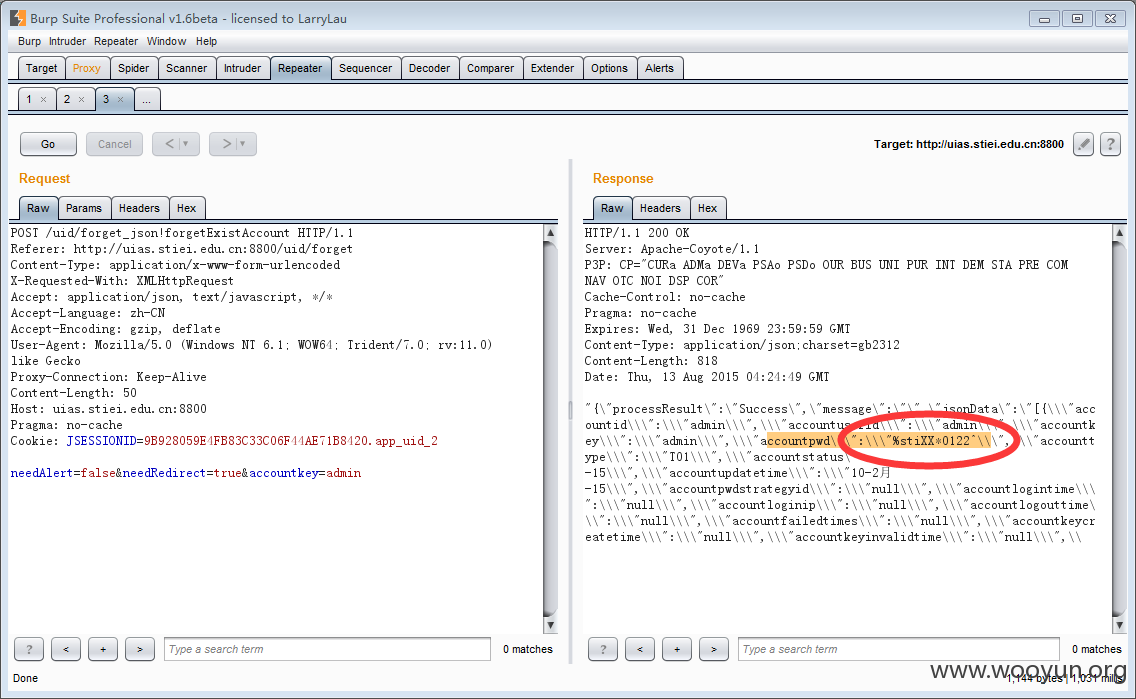Click the edit target pencil icon
The image size is (1136, 699).
click(x=1083, y=144)
